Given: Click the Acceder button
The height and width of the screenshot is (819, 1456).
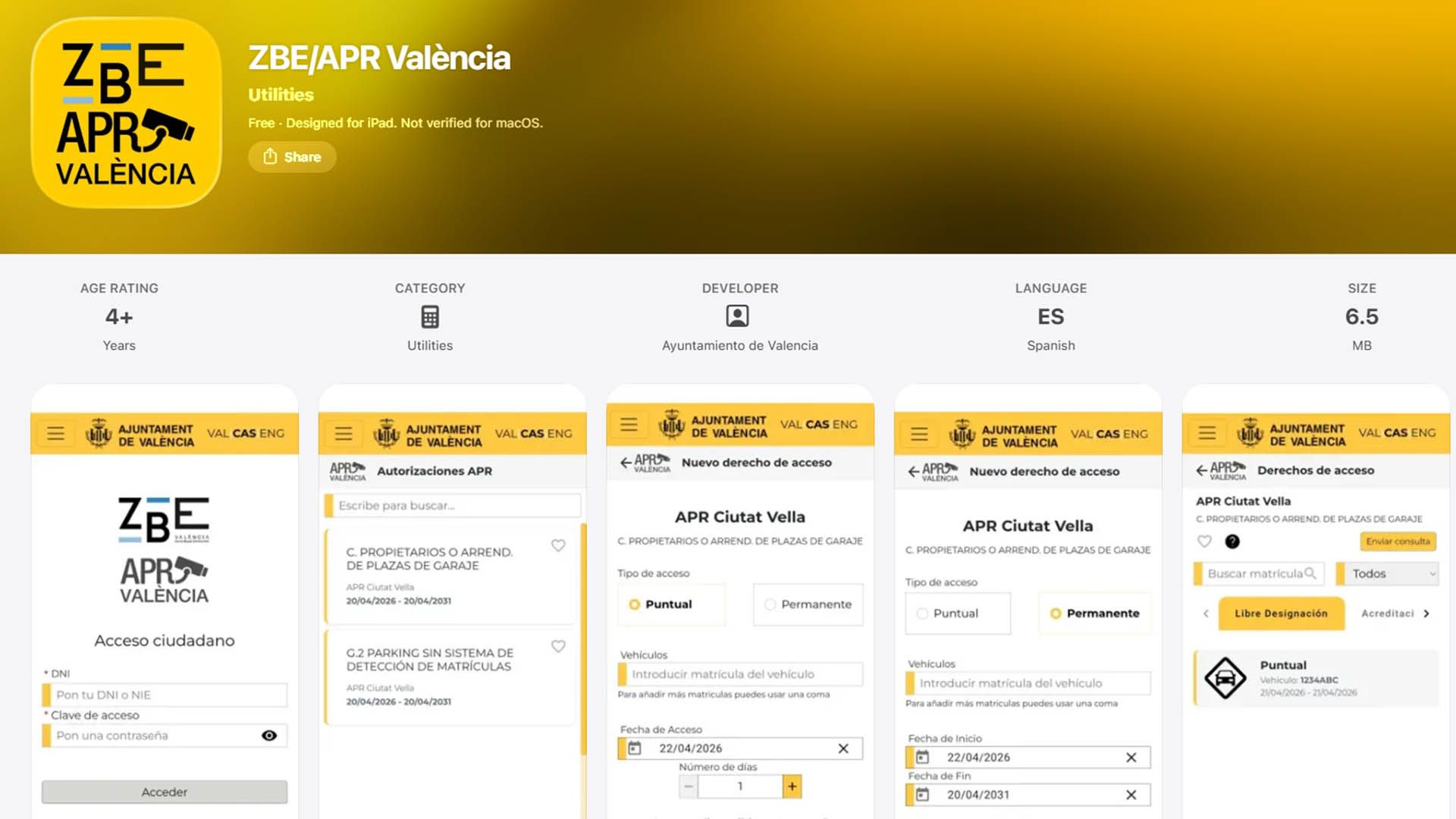Looking at the screenshot, I should pyautogui.click(x=165, y=792).
